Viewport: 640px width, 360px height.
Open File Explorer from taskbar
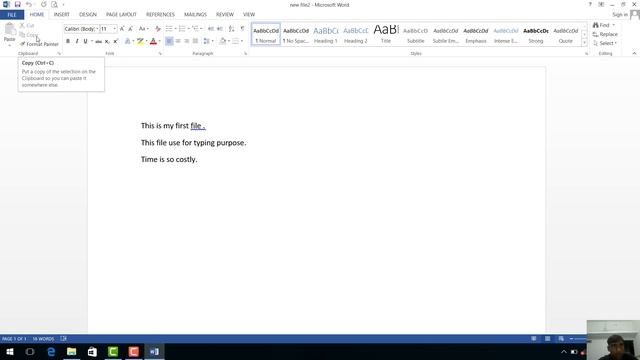pyautogui.click(x=71, y=352)
